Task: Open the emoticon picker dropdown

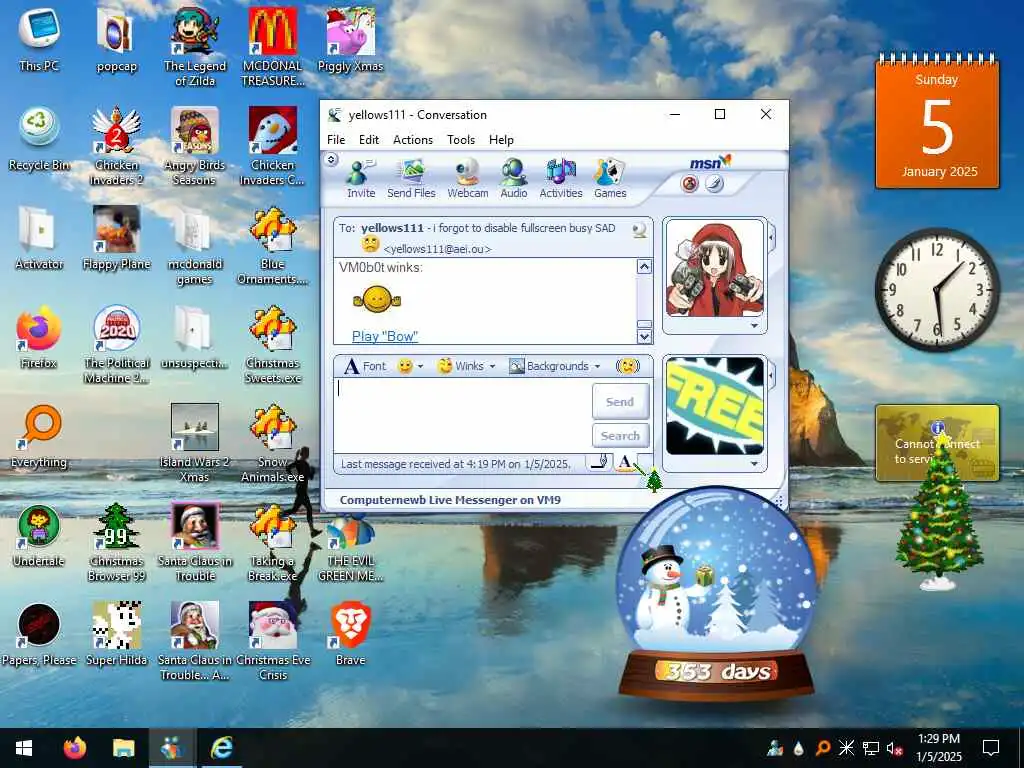Action: click(410, 366)
